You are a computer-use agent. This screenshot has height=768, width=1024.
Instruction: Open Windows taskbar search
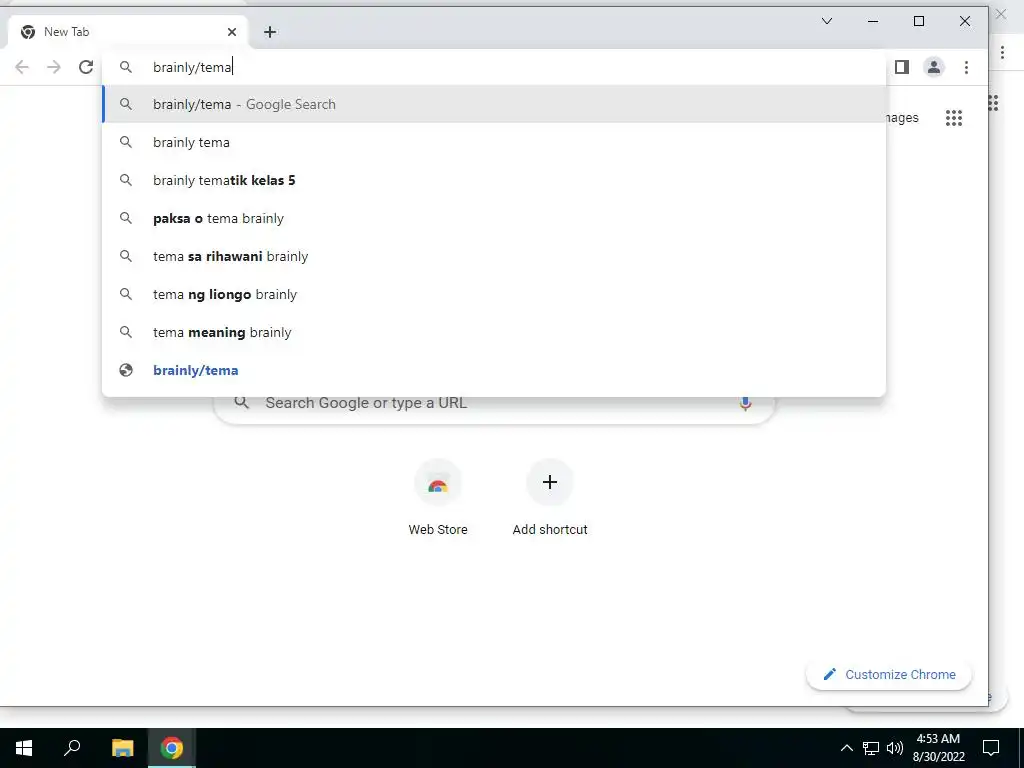(72, 748)
